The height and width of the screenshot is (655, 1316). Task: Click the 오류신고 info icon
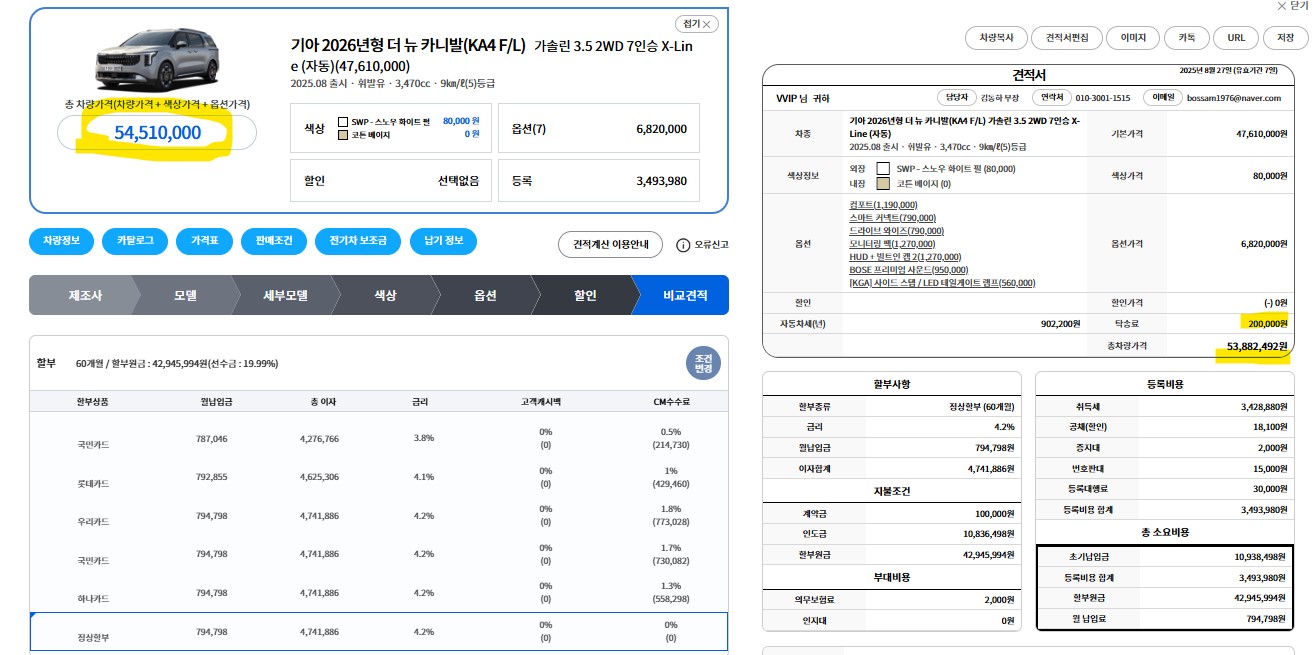point(684,245)
